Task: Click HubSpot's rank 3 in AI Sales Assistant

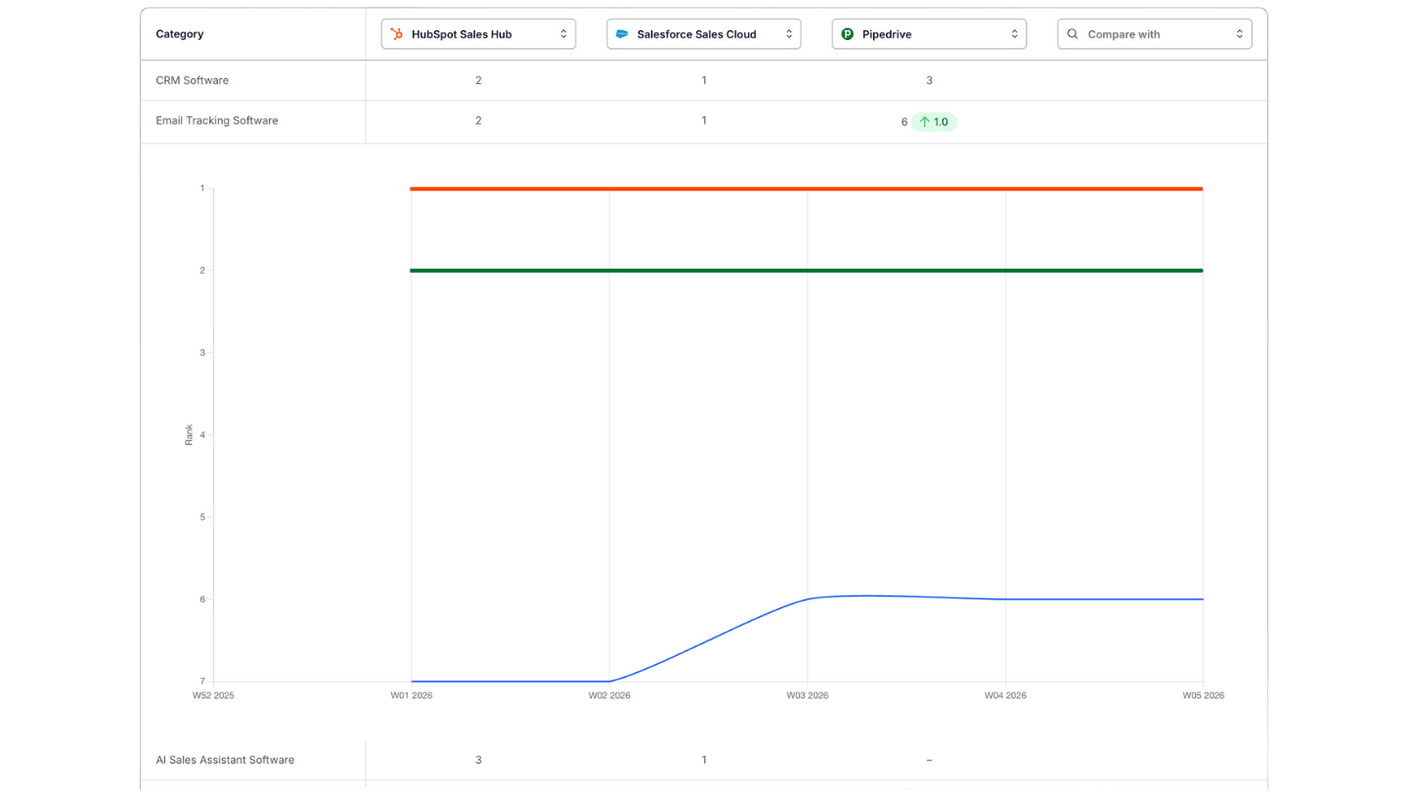Action: (478, 760)
